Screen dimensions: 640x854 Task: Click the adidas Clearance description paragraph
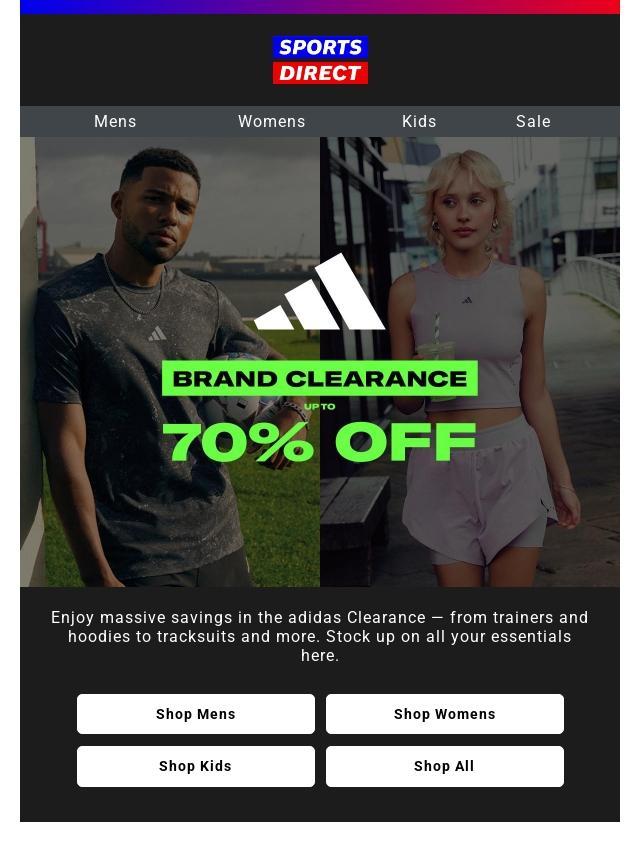point(320,636)
